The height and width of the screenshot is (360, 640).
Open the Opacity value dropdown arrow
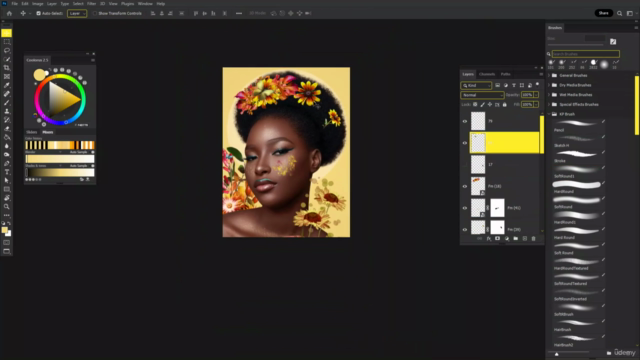[x=536, y=95]
